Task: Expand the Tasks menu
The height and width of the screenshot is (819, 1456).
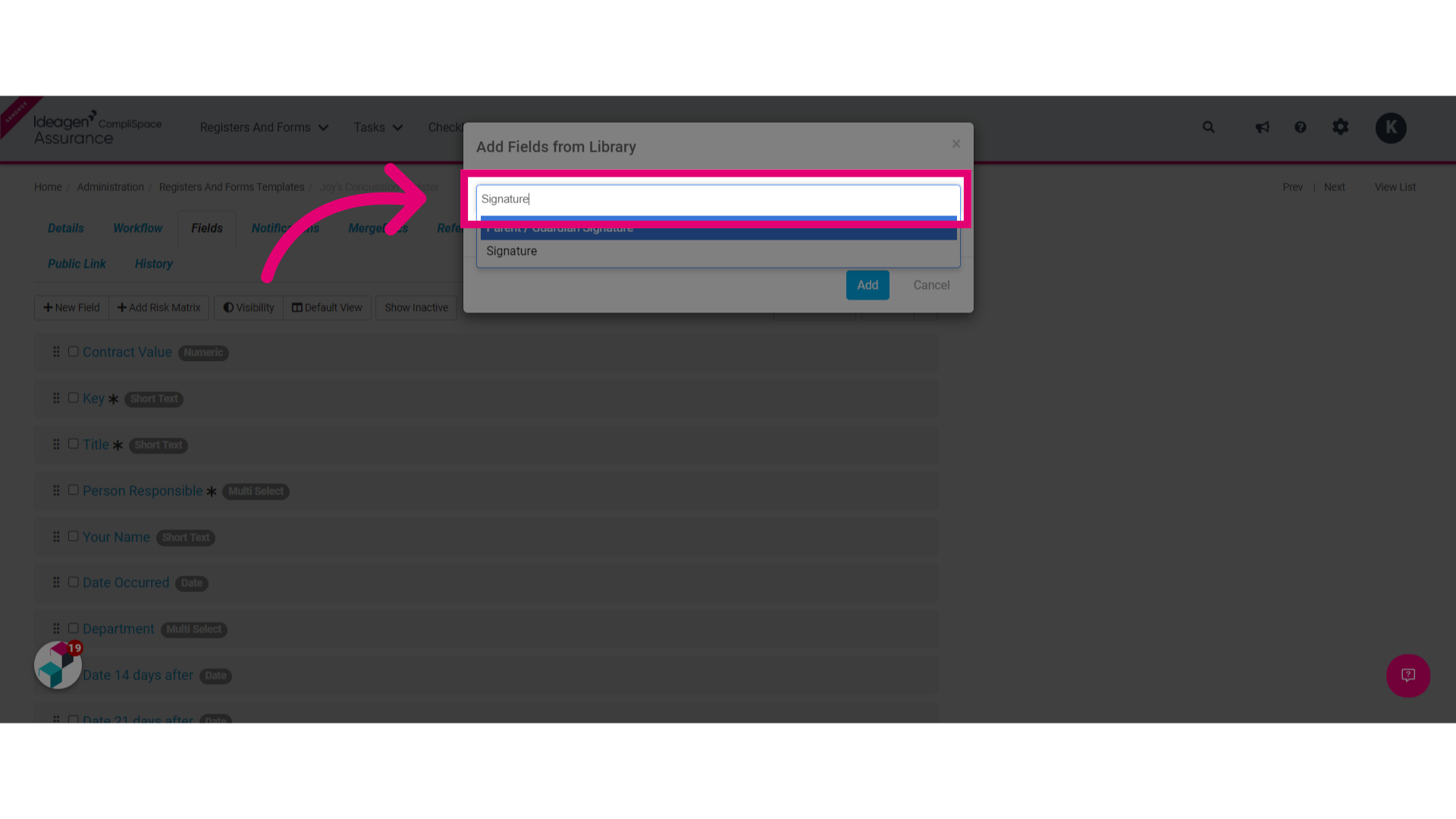Action: (x=378, y=127)
